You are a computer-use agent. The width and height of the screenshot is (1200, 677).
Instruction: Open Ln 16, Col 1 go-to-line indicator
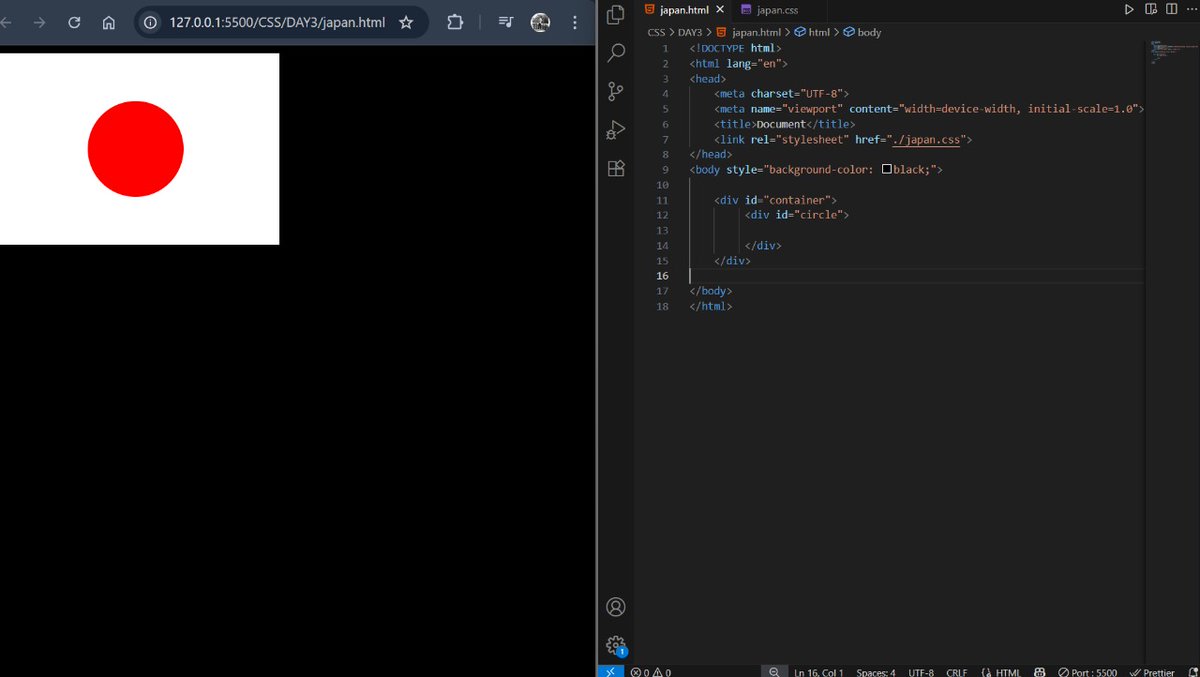[818, 672]
